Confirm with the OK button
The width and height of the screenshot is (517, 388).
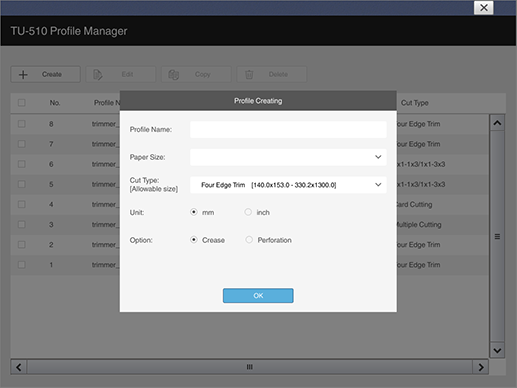[x=258, y=296]
